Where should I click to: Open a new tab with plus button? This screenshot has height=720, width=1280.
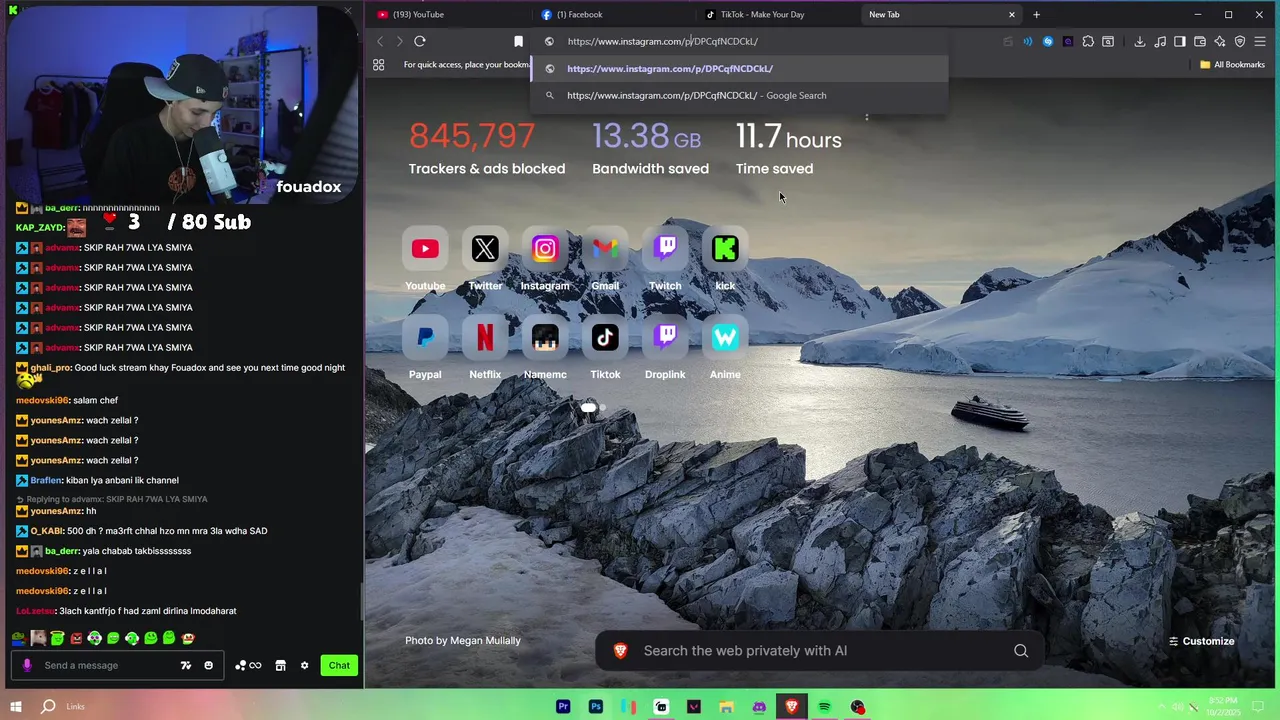click(1037, 15)
